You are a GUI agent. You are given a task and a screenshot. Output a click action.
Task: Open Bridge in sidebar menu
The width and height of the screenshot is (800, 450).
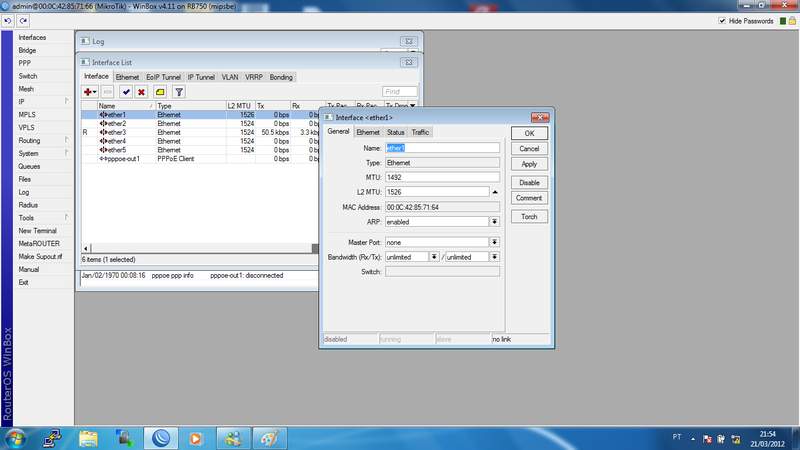tap(27, 50)
